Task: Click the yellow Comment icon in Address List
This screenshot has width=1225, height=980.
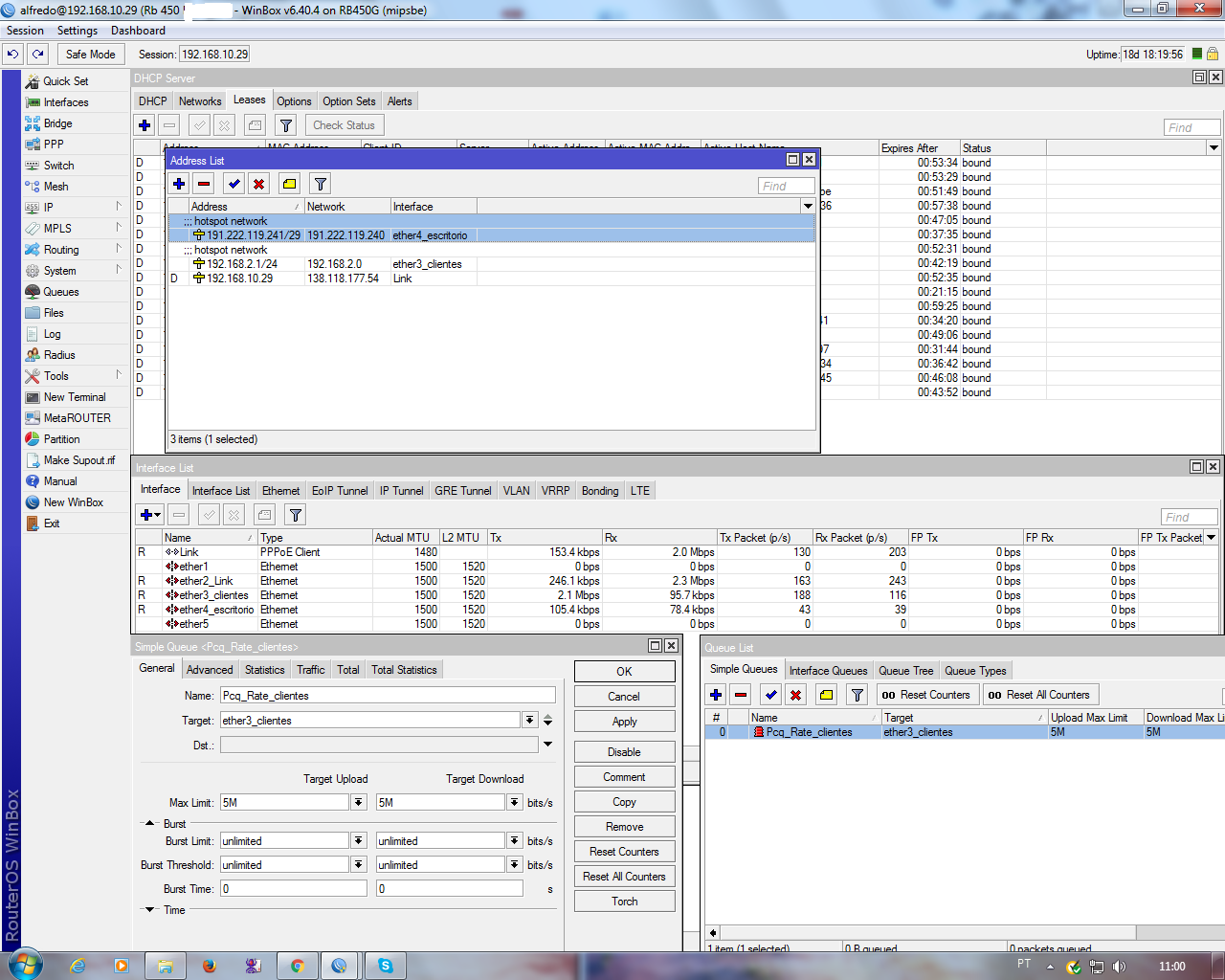Action: [289, 184]
